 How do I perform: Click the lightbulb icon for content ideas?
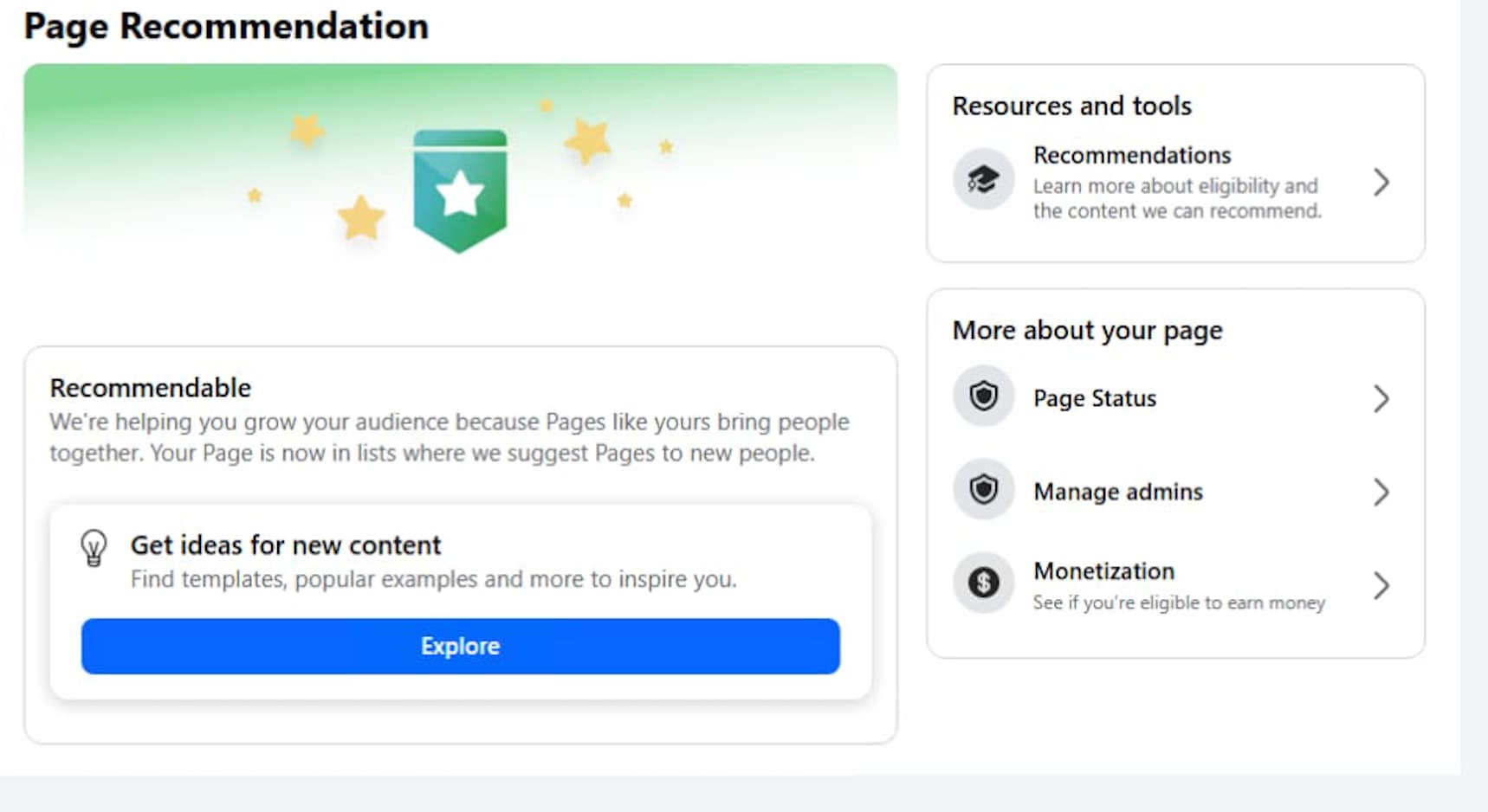[x=94, y=548]
